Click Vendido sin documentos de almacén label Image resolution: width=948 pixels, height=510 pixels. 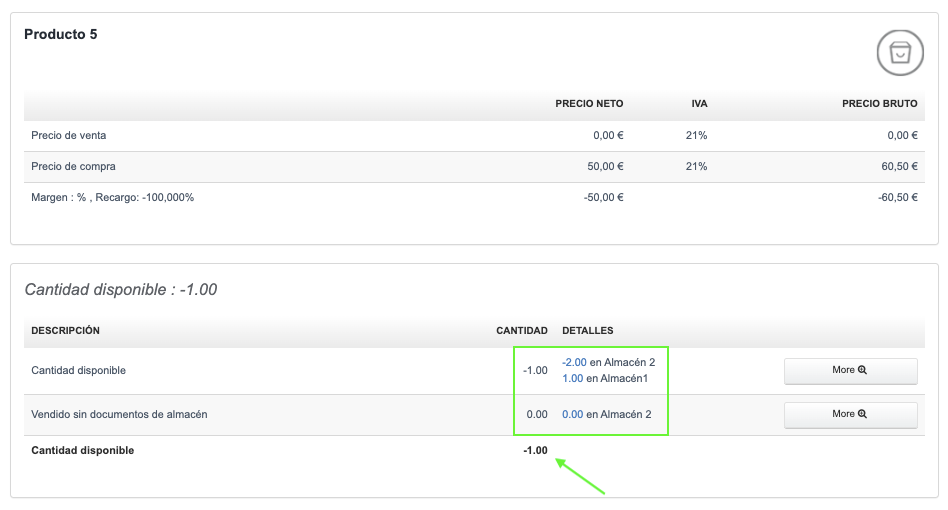(119, 414)
